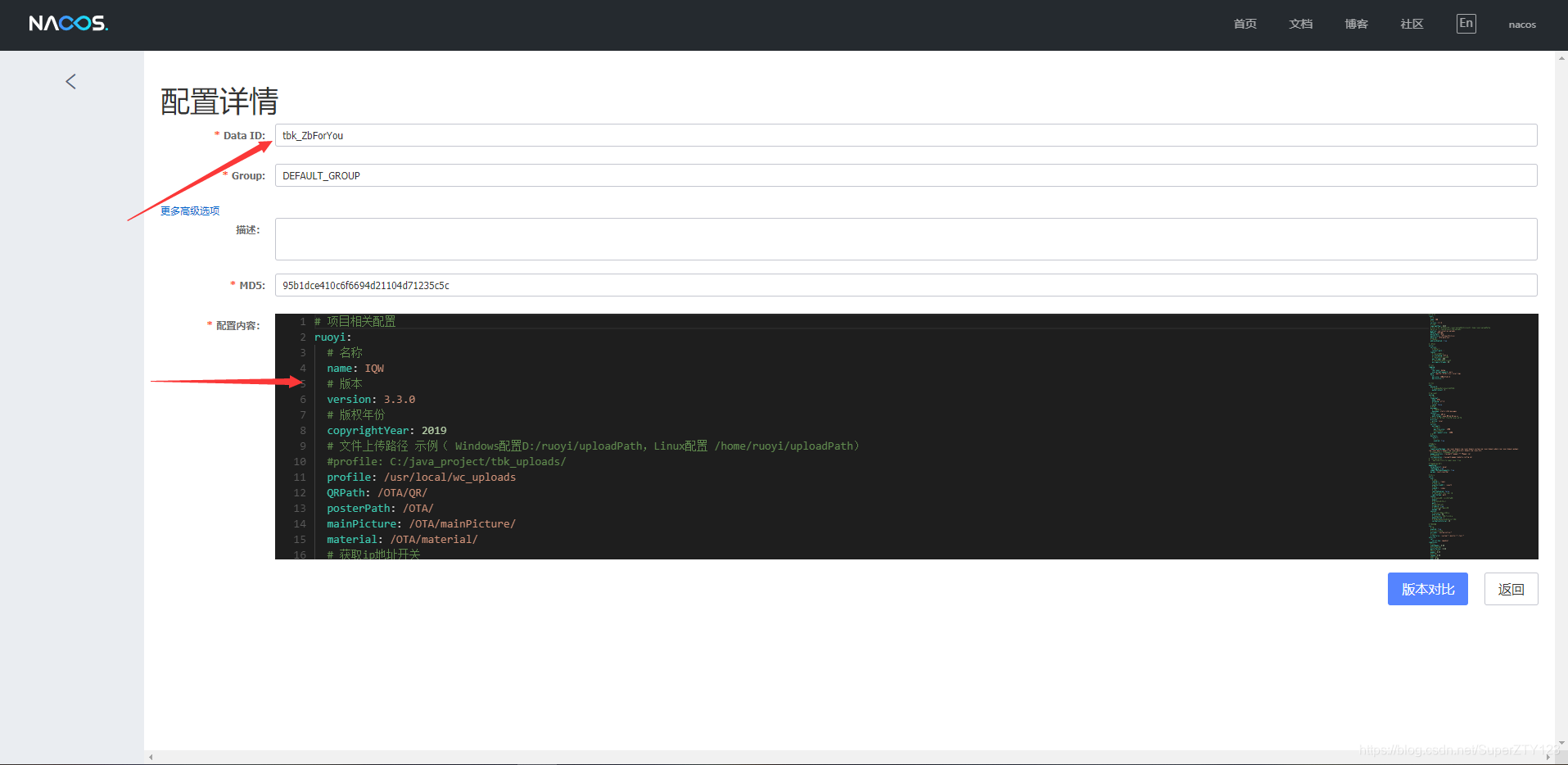Click the scrollbar up arrow
1568x765 pixels.
1561,57
